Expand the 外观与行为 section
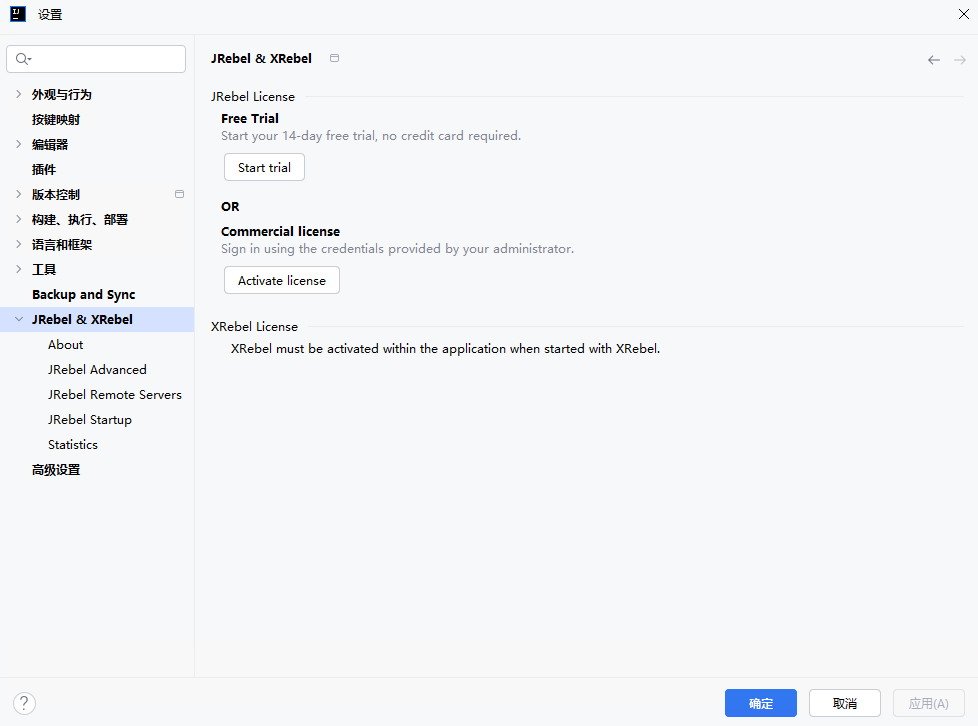 [18, 94]
